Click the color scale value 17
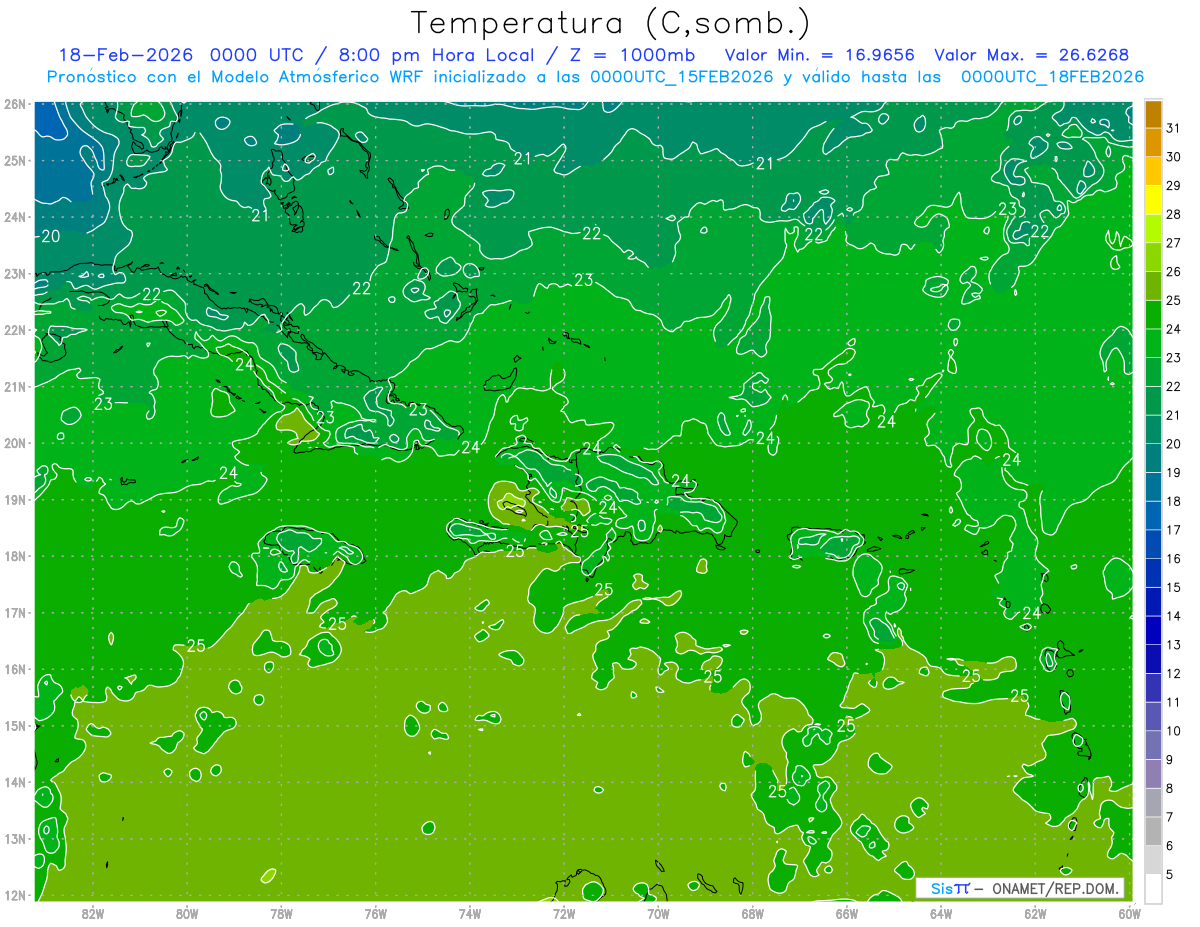1200x927 pixels. (1174, 530)
